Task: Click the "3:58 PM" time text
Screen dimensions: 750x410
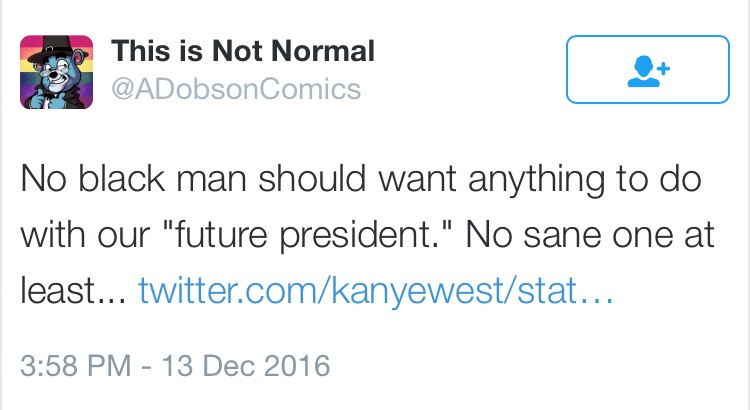Action: (76, 366)
